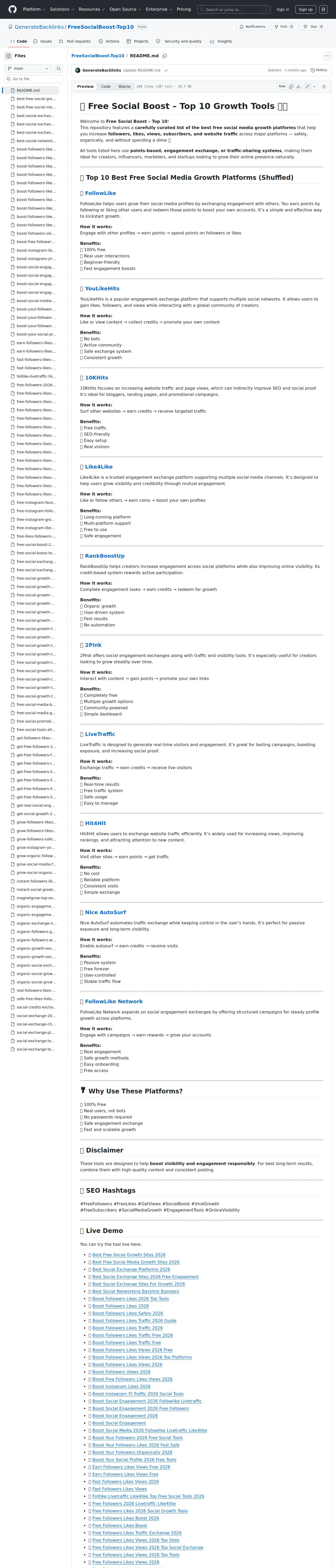
Task: Download the raw README file
Action: [x=298, y=87]
